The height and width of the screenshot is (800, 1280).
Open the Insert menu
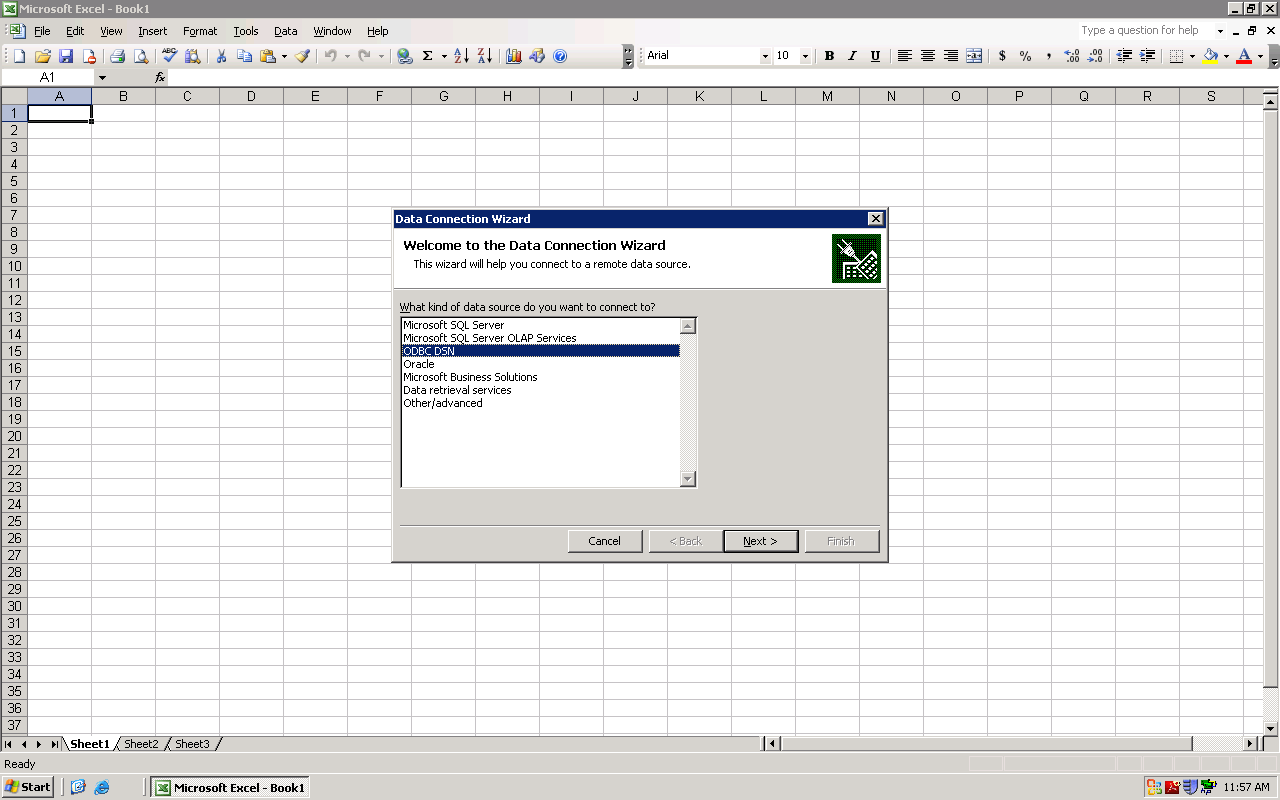click(153, 31)
